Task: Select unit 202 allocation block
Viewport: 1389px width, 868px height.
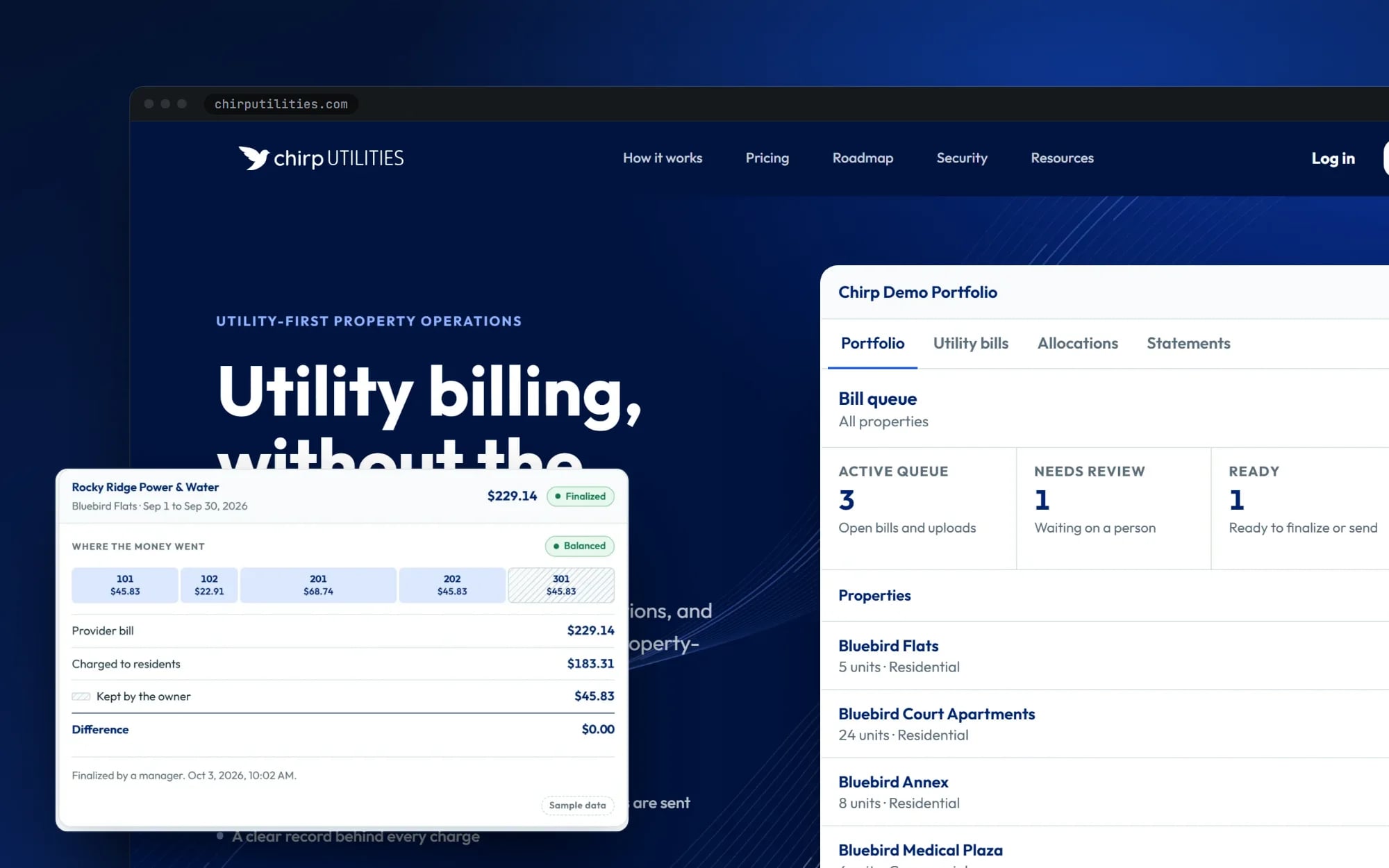Action: click(452, 585)
